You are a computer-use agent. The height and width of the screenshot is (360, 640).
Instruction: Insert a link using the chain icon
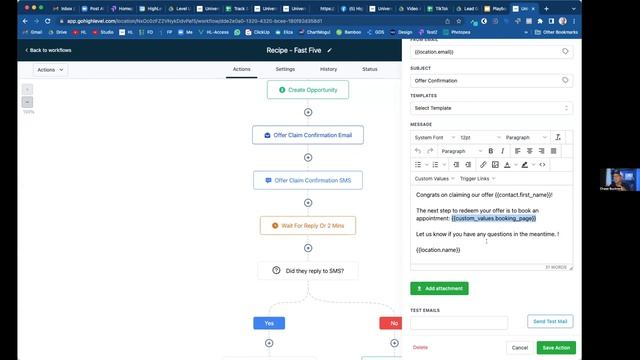483,164
